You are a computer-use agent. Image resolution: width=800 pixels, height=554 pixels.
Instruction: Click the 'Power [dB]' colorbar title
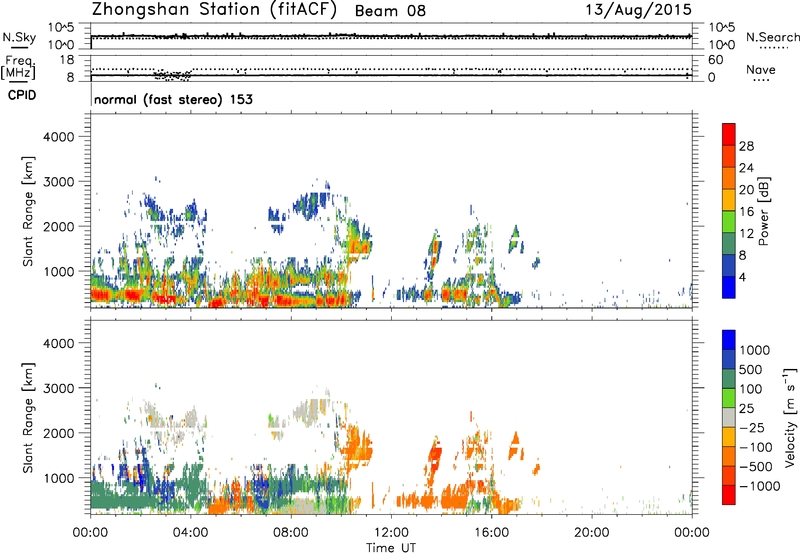[764, 211]
